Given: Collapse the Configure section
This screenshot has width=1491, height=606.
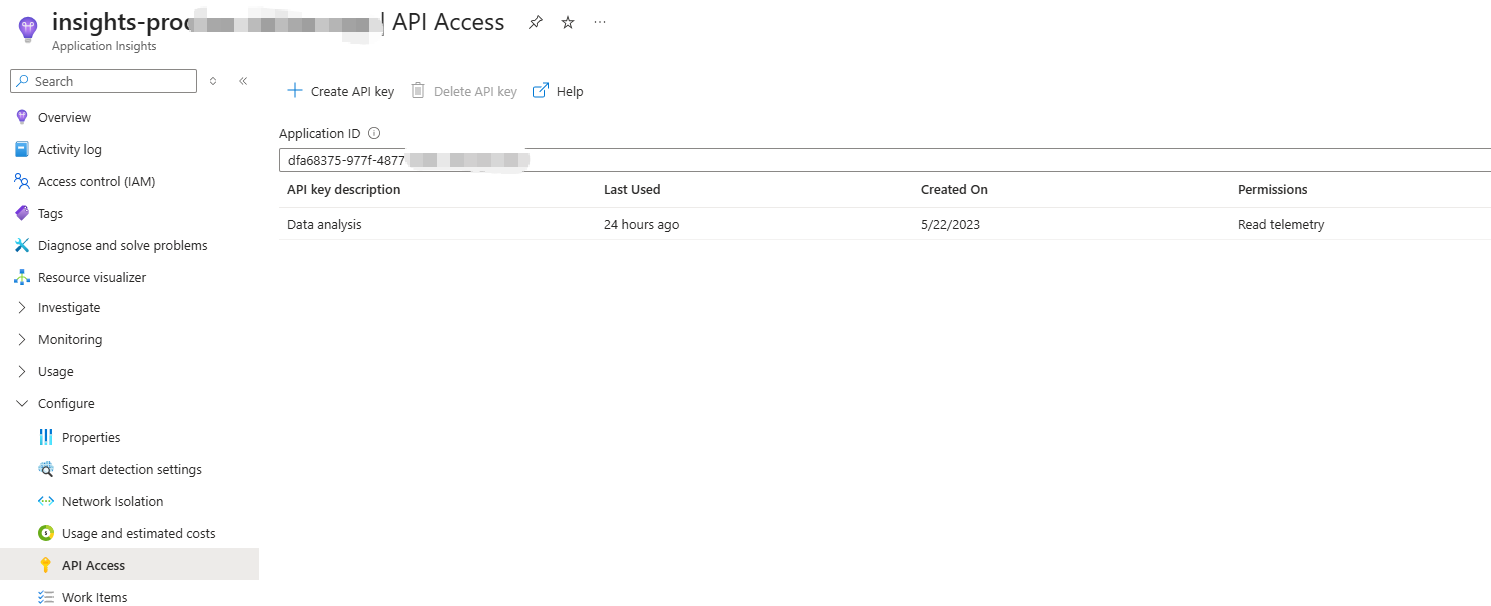Looking at the screenshot, I should (22, 403).
